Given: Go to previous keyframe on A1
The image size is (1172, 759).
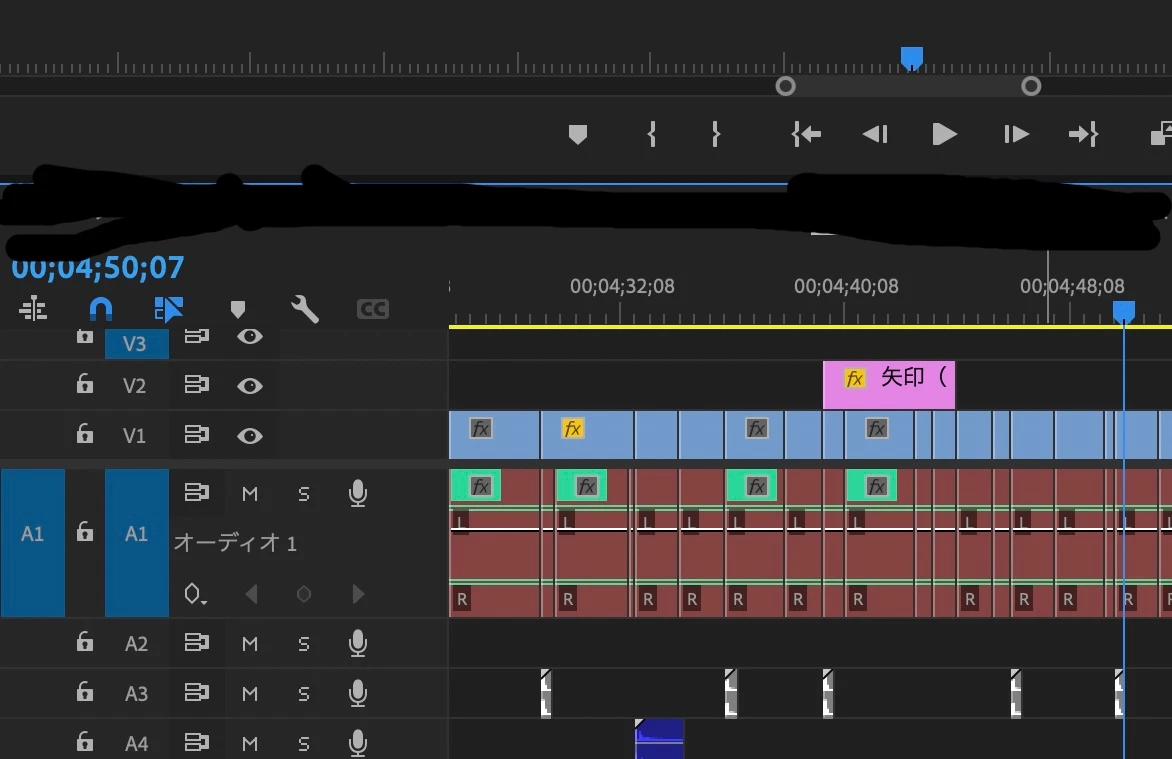Looking at the screenshot, I should click(x=251, y=594).
